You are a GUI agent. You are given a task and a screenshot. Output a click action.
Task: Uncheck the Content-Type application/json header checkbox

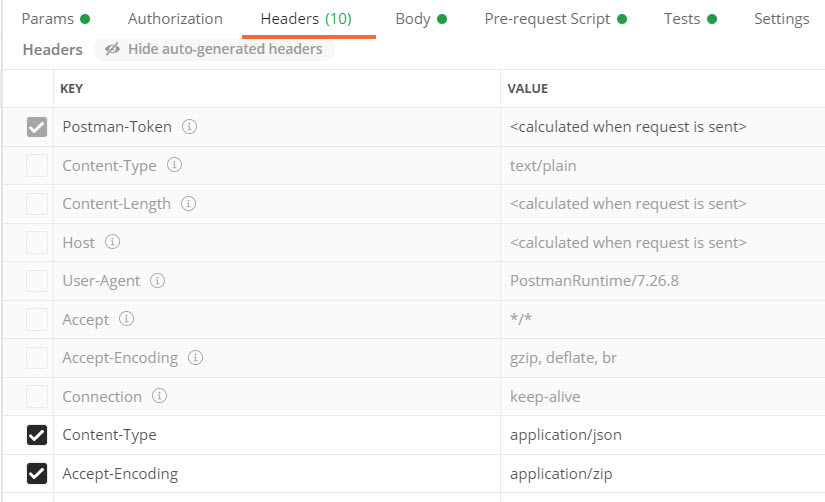click(x=37, y=435)
